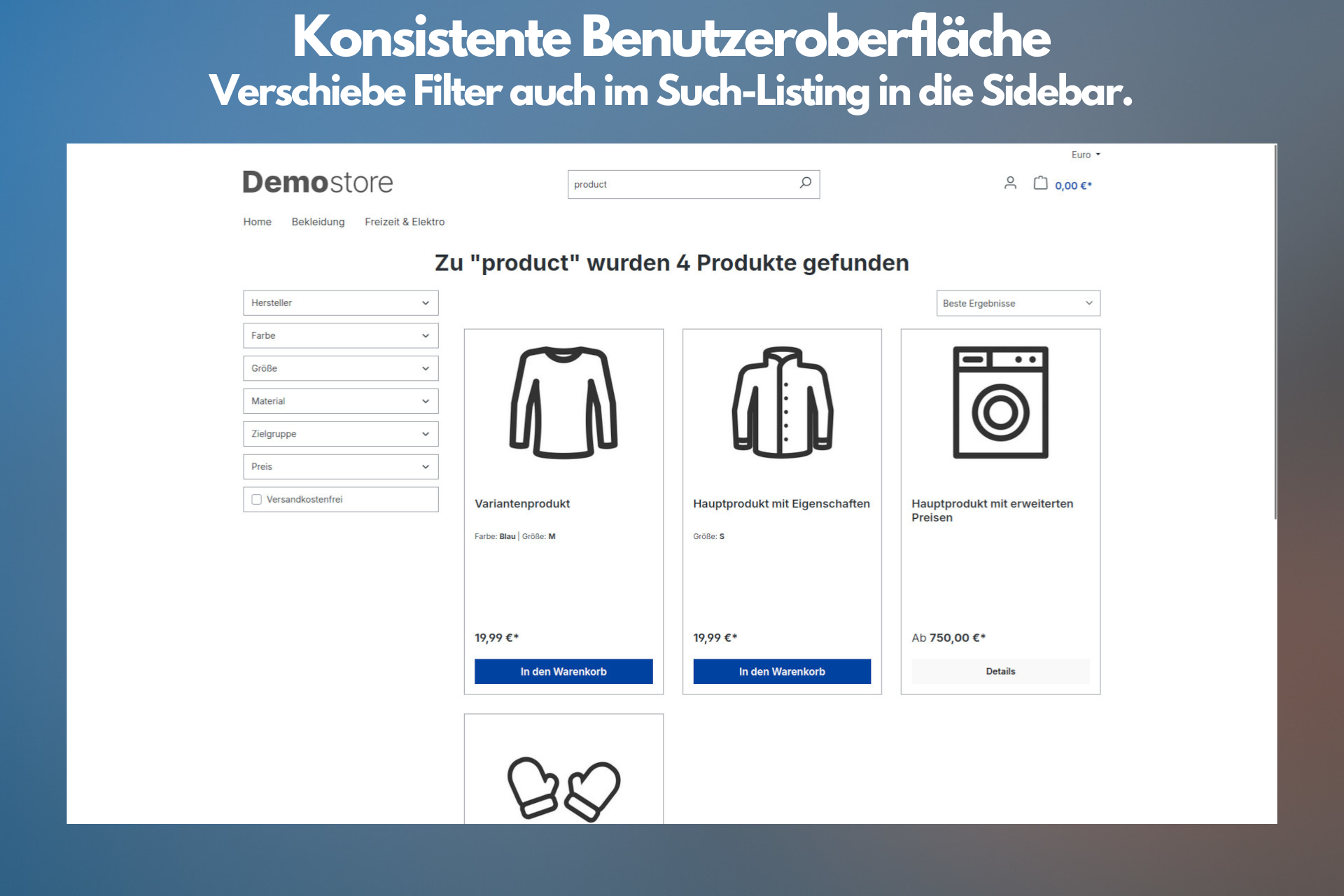
Task: Open Hauptprodukt mit Eigenschaften title link
Action: pyautogui.click(x=781, y=503)
